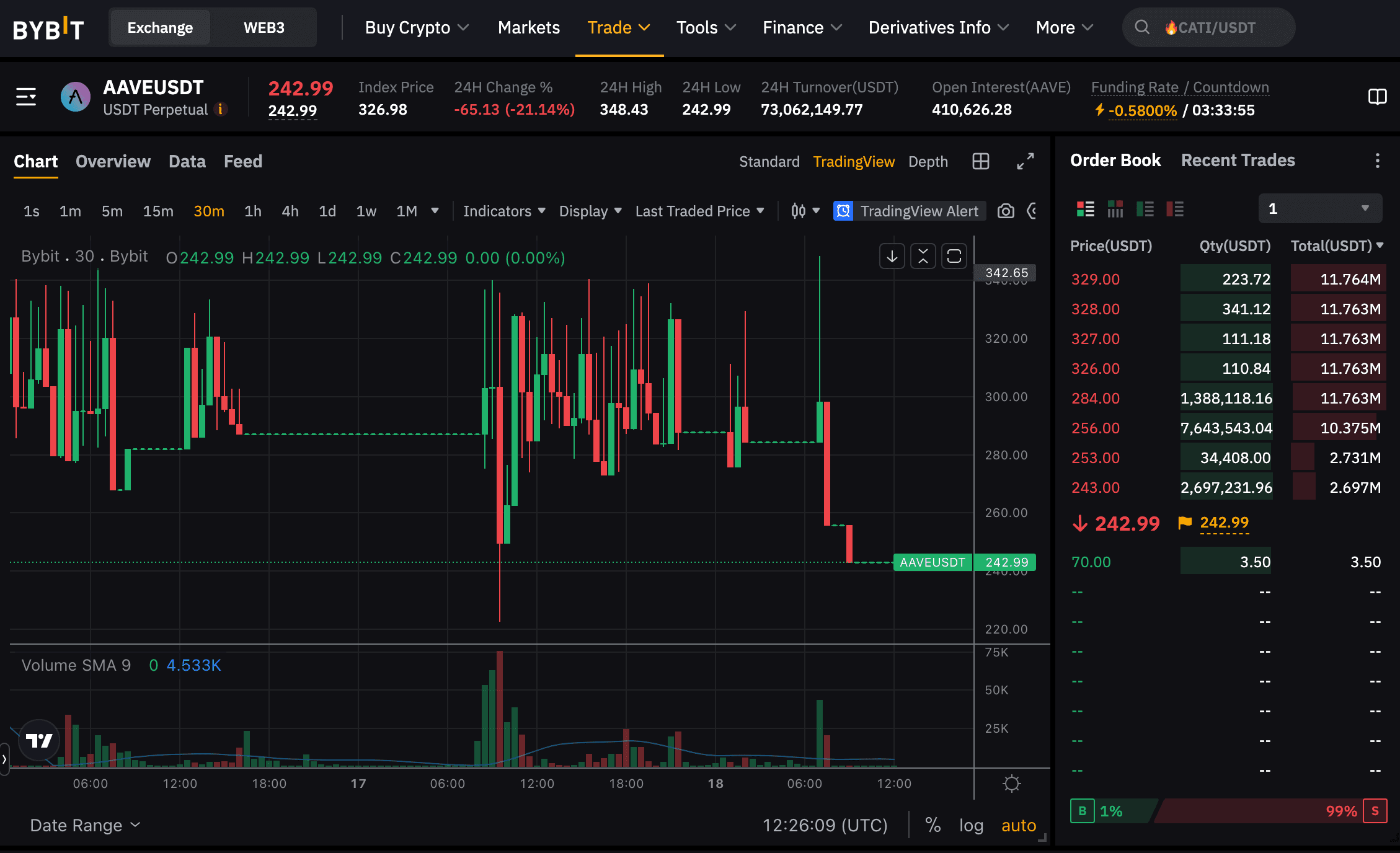
Task: Toggle log scale on chart
Action: (x=971, y=825)
